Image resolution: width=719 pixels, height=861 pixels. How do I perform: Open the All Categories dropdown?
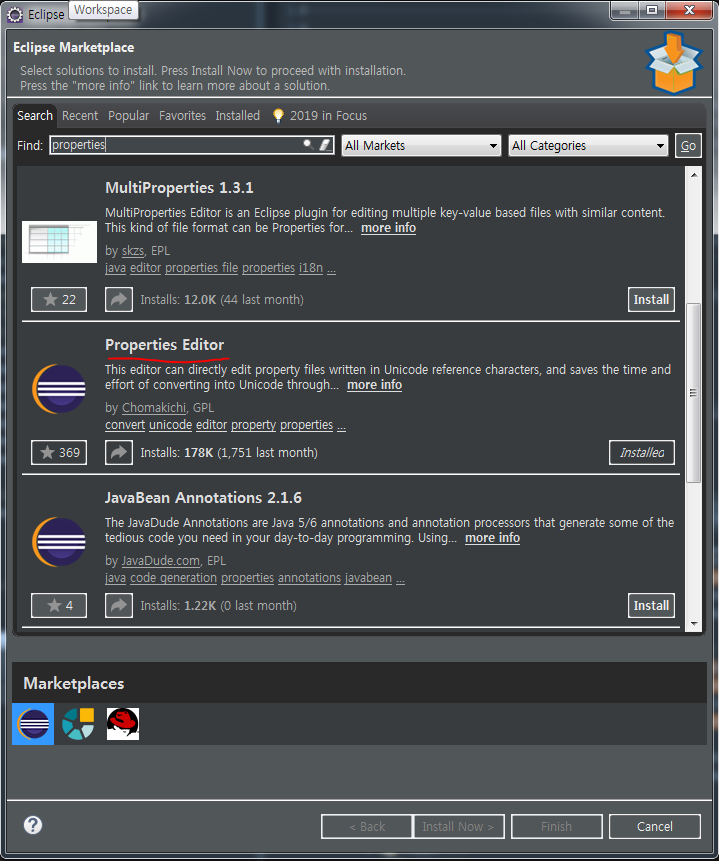[588, 146]
